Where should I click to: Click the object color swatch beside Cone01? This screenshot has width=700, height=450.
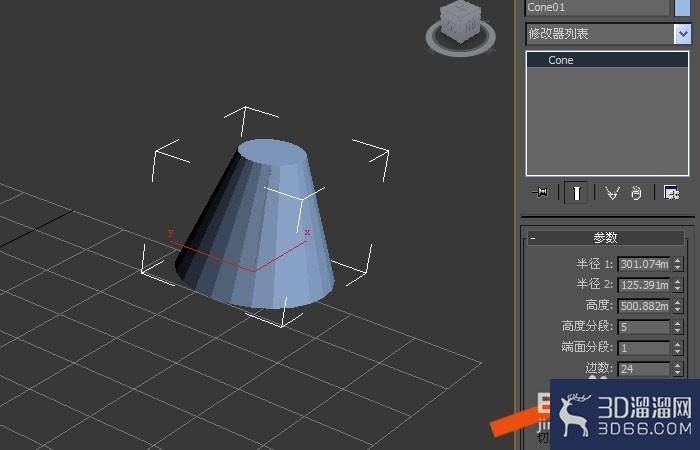(x=682, y=7)
